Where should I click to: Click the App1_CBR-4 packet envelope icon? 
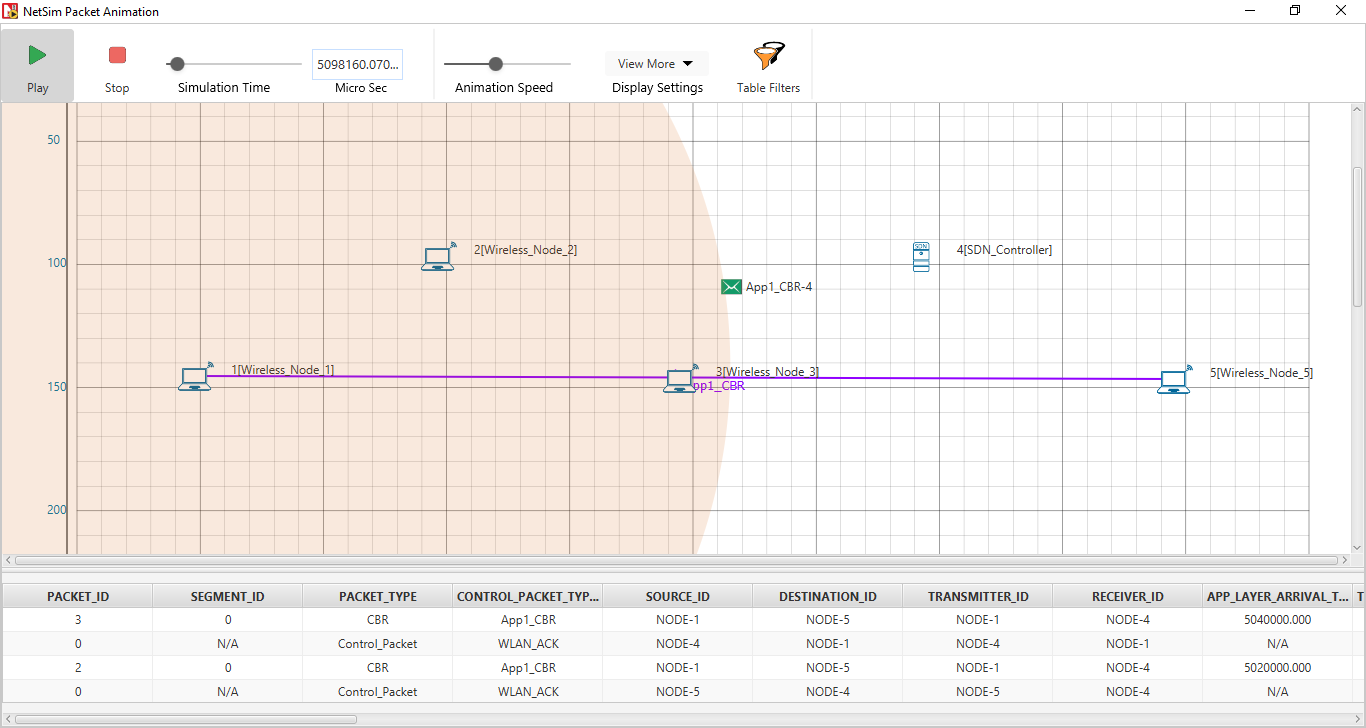coord(731,287)
